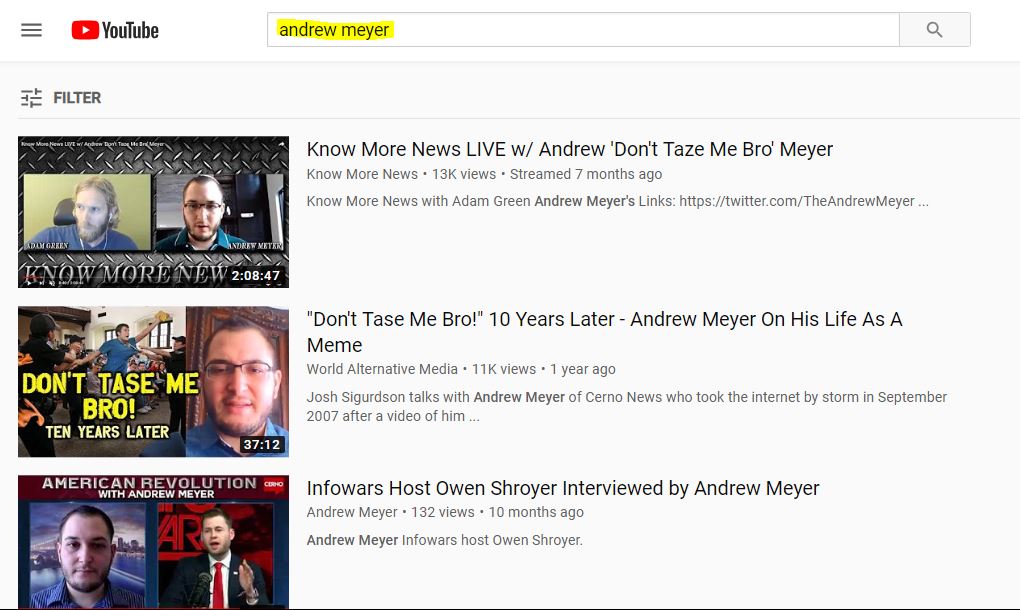This screenshot has height=610, width=1020.
Task: Click 'Streamed 7 months ago' text
Action: [x=586, y=174]
